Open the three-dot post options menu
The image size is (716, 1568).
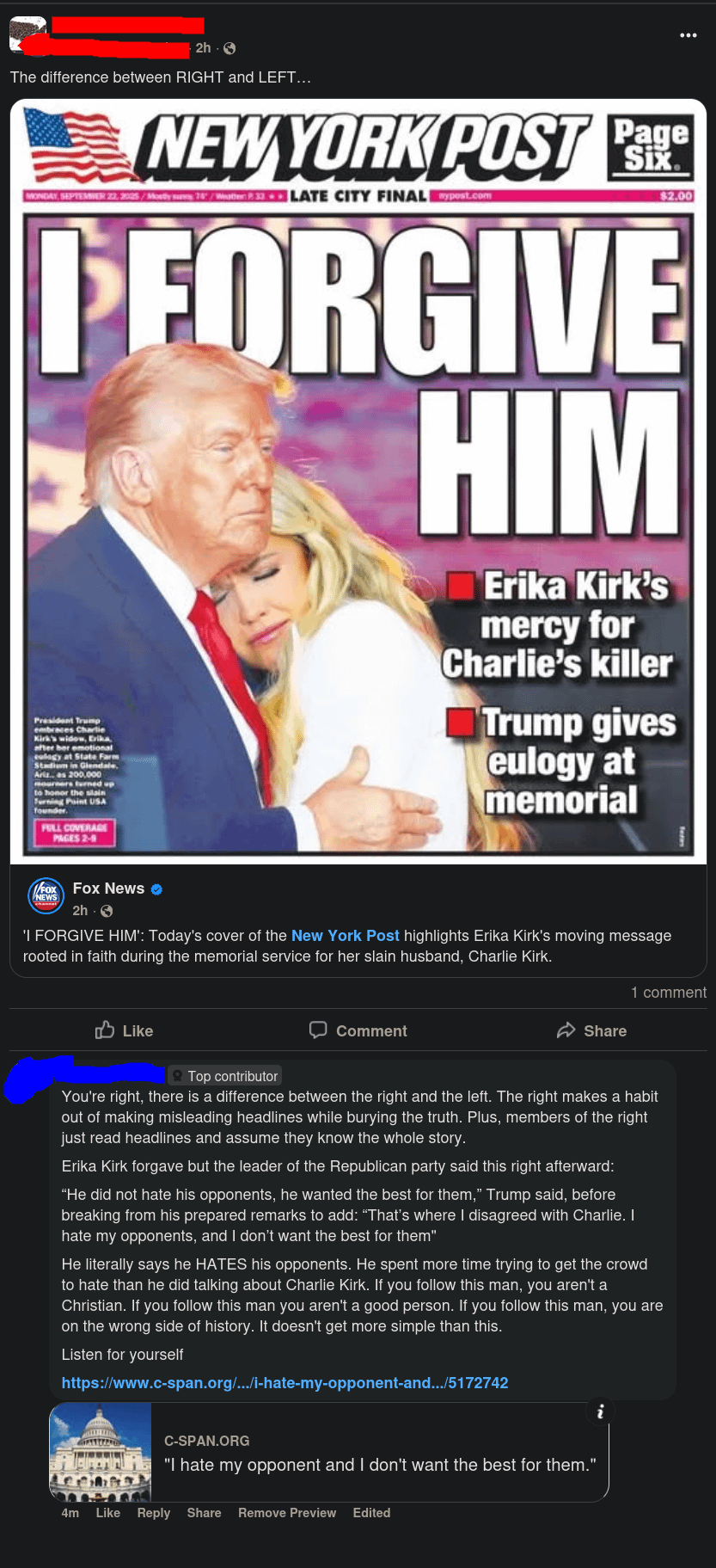[x=688, y=35]
